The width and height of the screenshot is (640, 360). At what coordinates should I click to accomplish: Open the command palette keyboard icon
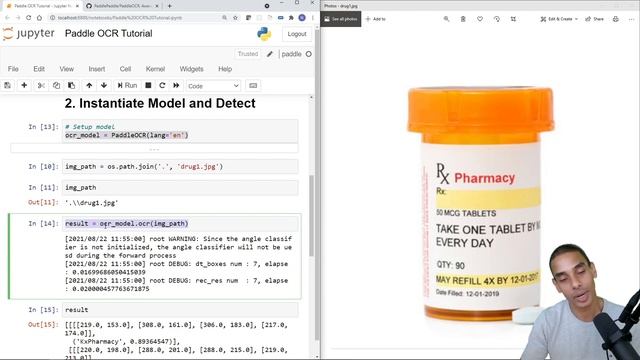[253, 85]
